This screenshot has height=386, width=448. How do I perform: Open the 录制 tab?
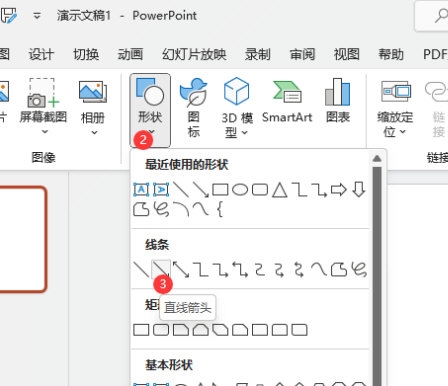(258, 54)
